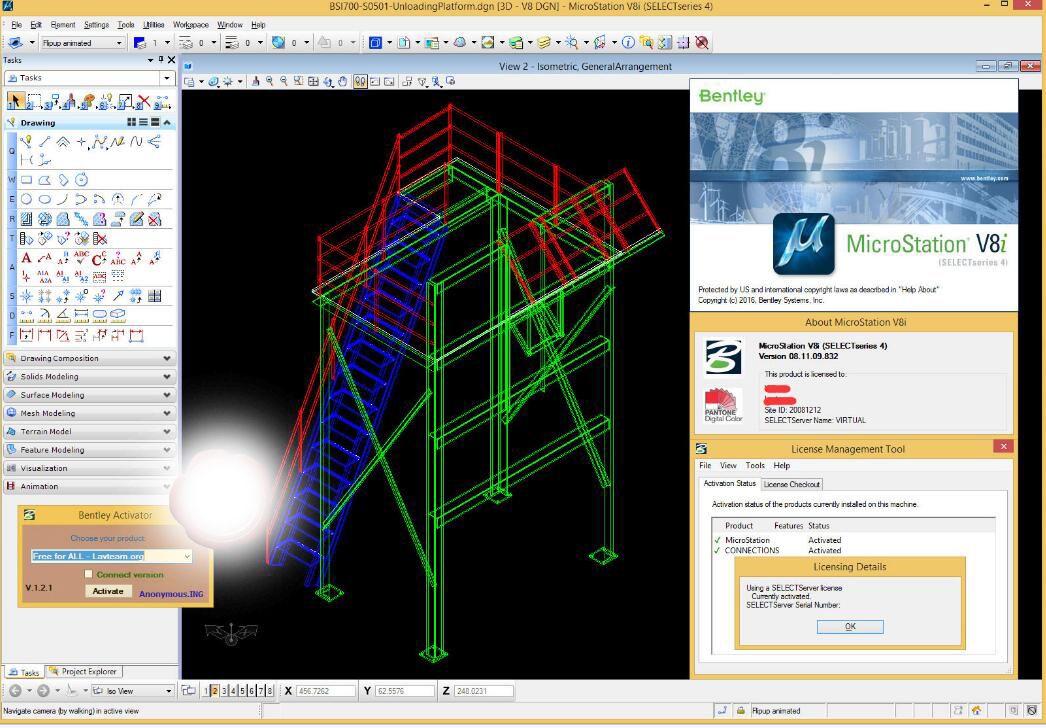Select the Place Block rectangle tool
This screenshot has width=1046, height=728.
click(x=27, y=180)
